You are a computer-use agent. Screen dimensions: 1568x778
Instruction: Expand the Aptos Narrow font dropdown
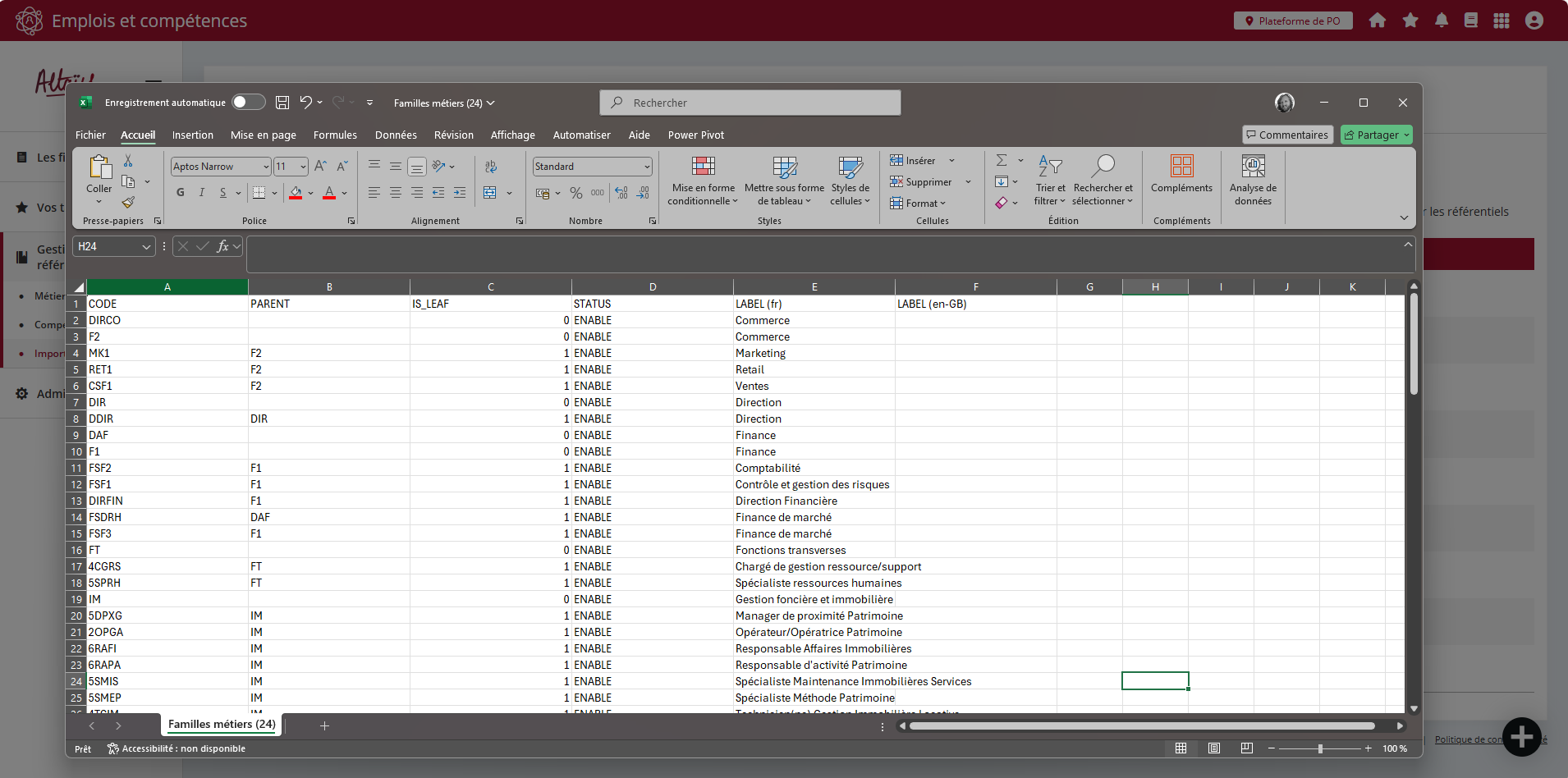[266, 167]
